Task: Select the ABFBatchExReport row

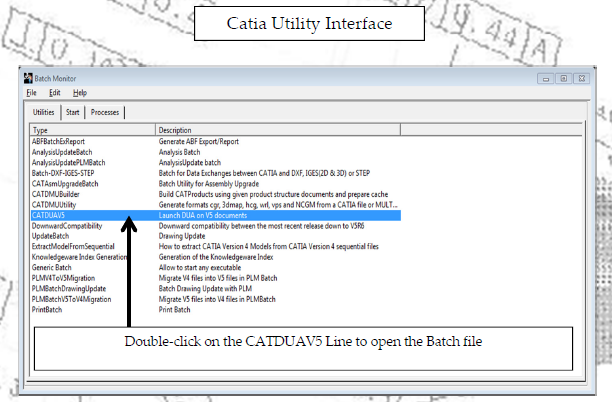Action: coord(215,142)
